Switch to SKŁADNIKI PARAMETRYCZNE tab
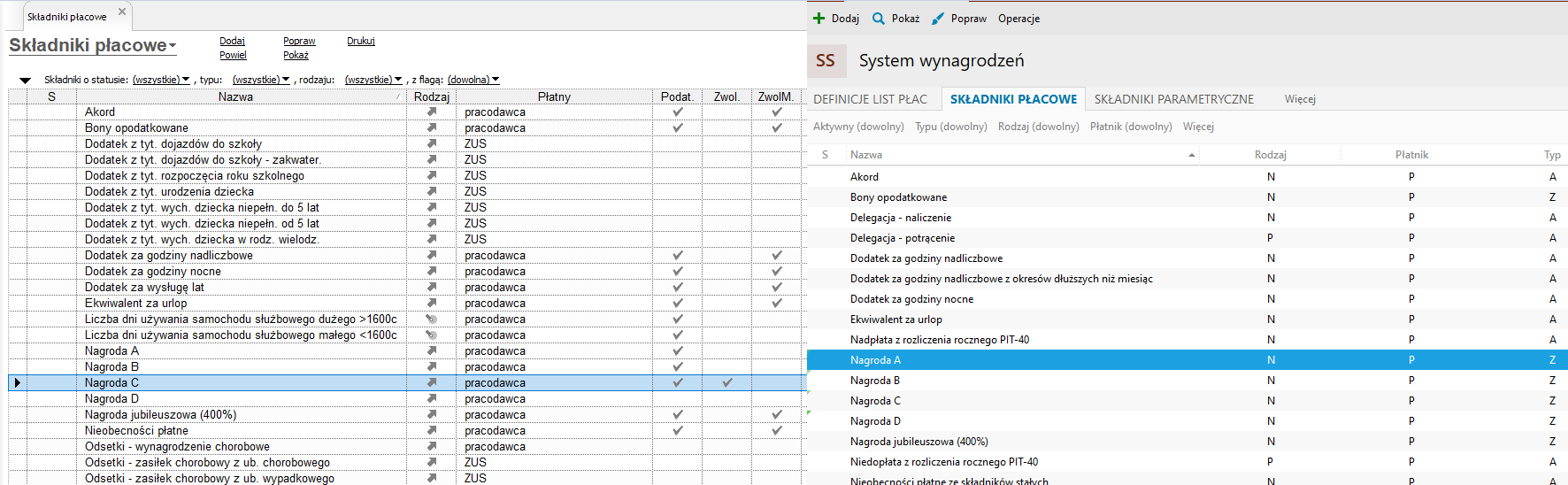This screenshot has width=1568, height=485. (1173, 99)
